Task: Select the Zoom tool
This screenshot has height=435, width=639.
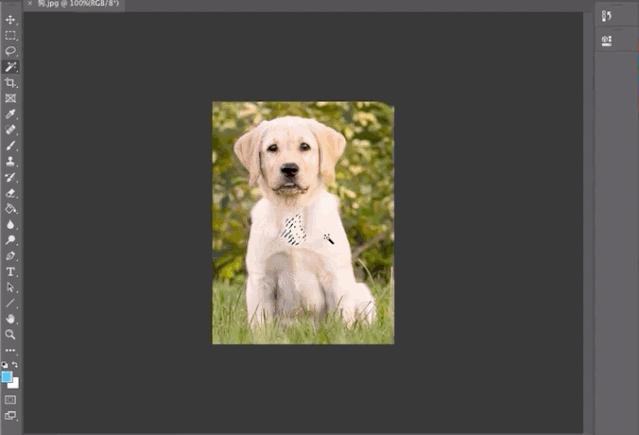Action: coord(10,334)
